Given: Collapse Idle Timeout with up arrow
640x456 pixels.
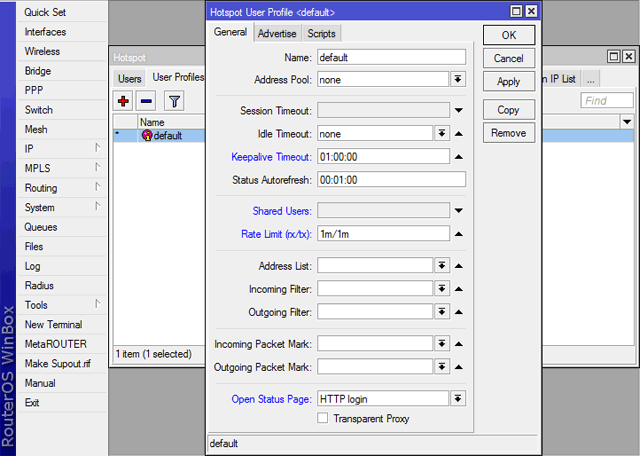Looking at the screenshot, I should coord(459,134).
